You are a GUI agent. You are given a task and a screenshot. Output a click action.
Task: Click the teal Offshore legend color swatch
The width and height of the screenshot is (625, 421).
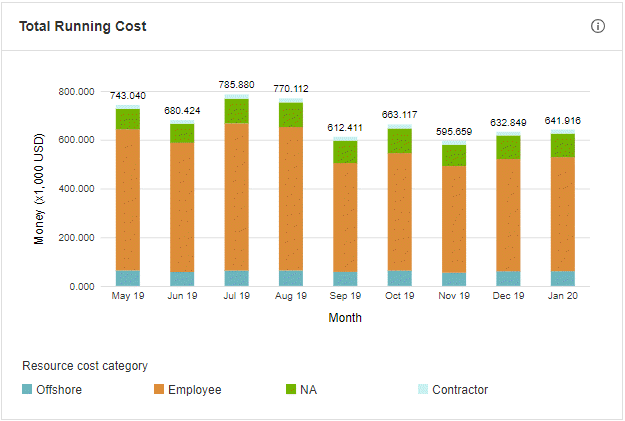27,389
